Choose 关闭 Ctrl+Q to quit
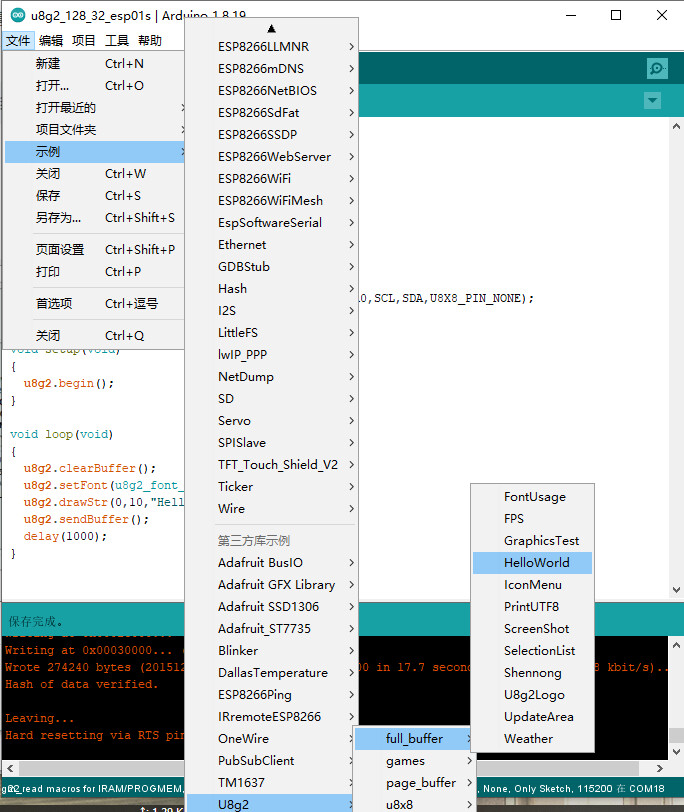Image resolution: width=684 pixels, height=812 pixels. (x=94, y=336)
